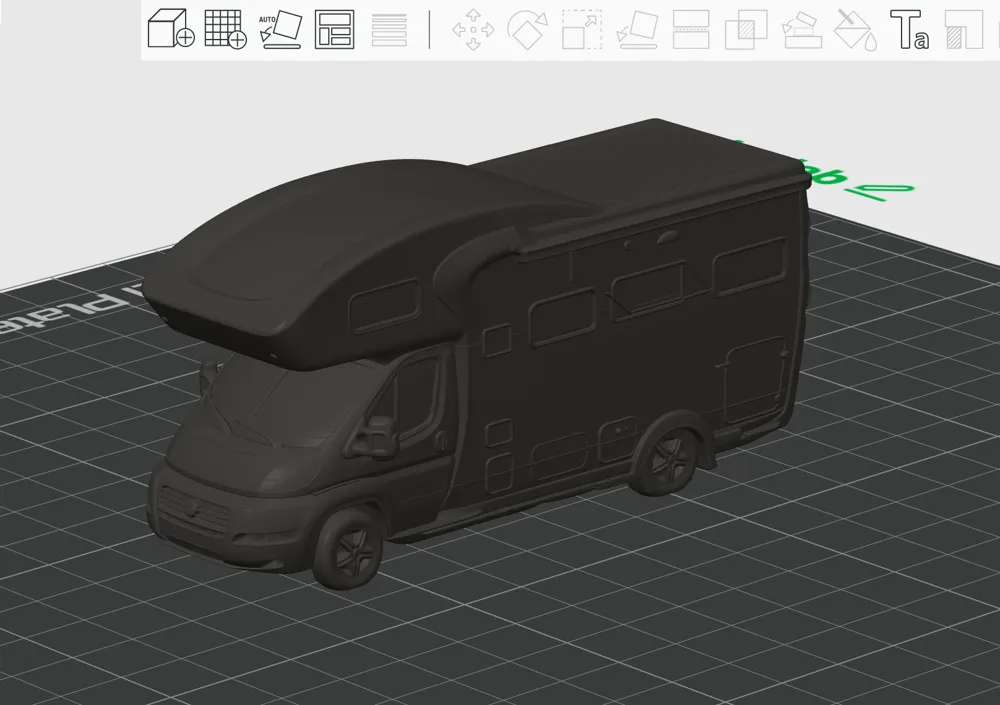
Task: Click the Add object cube icon
Action: 171,29
